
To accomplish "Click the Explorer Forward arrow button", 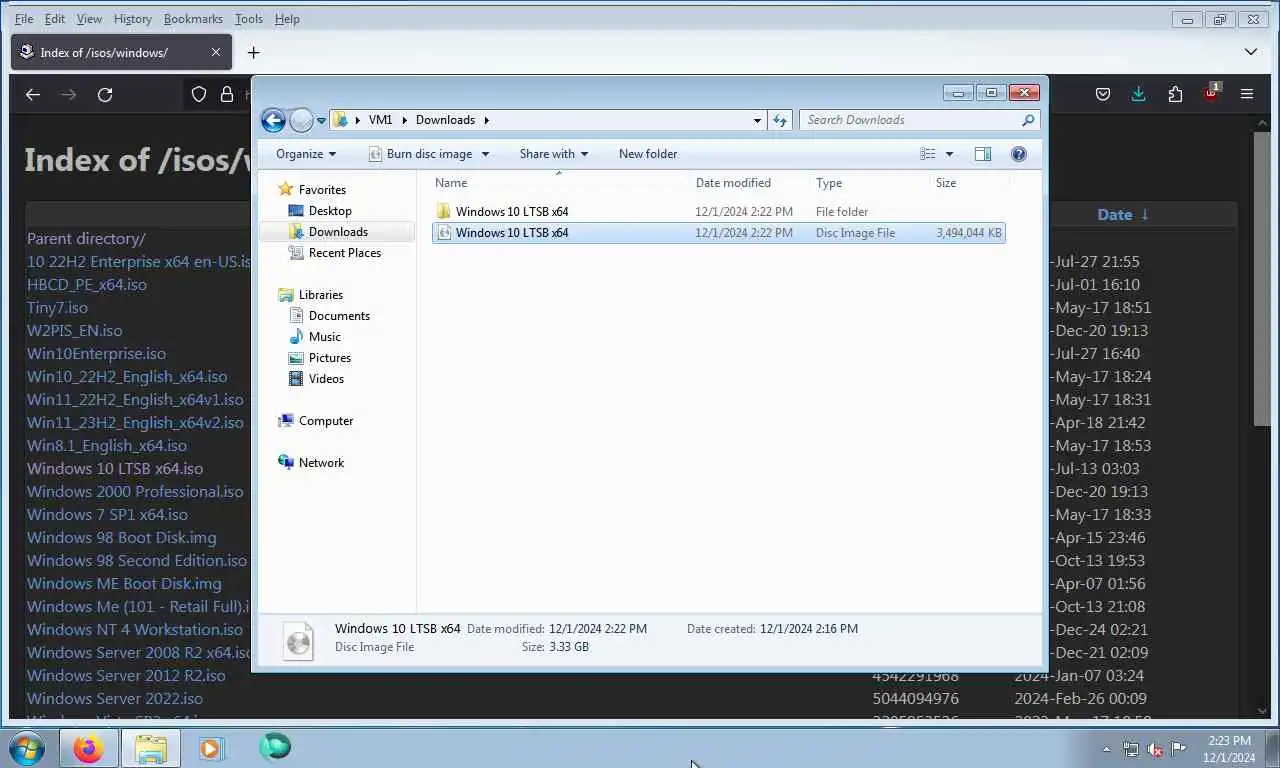I will [301, 120].
